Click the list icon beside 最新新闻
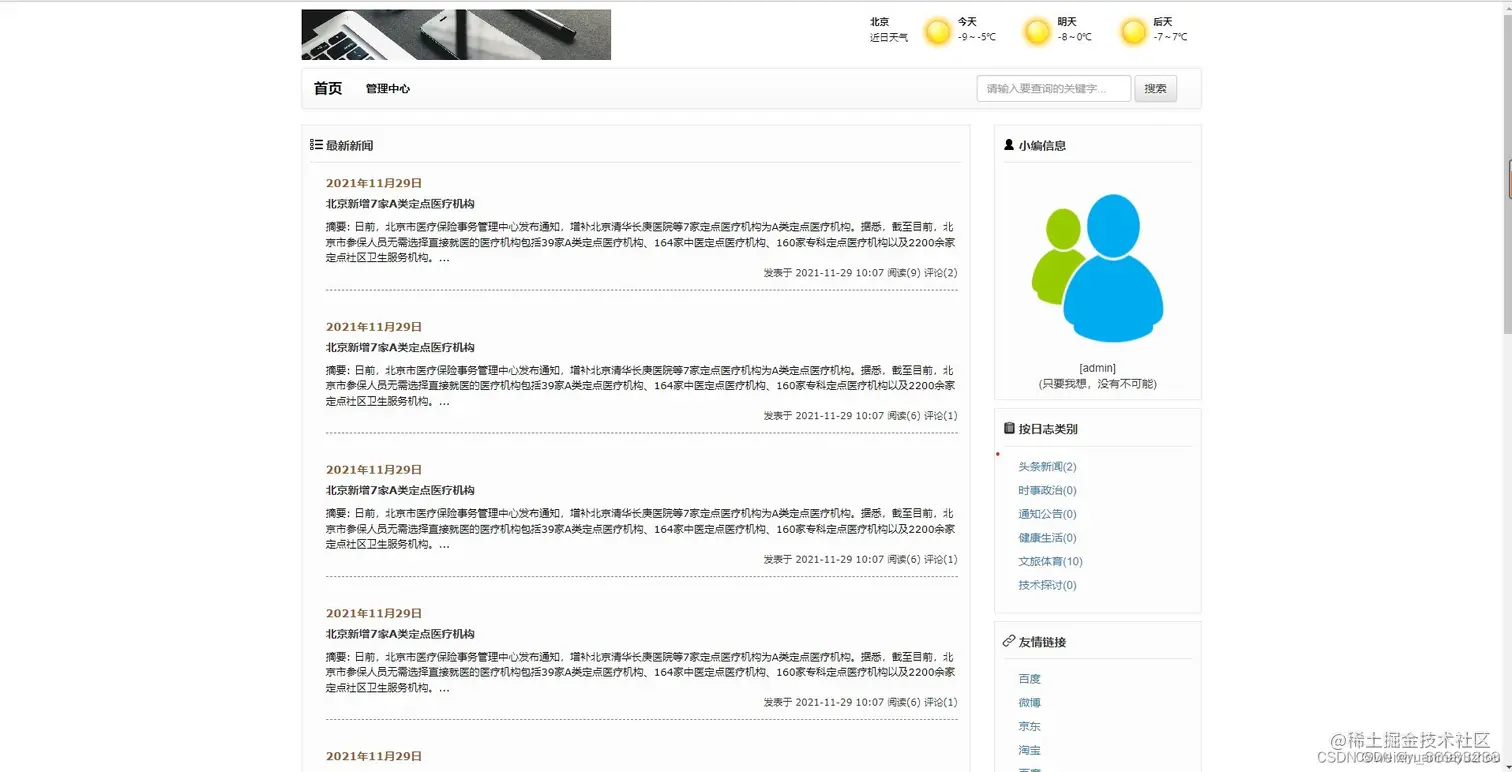This screenshot has width=1512, height=772. [x=316, y=145]
